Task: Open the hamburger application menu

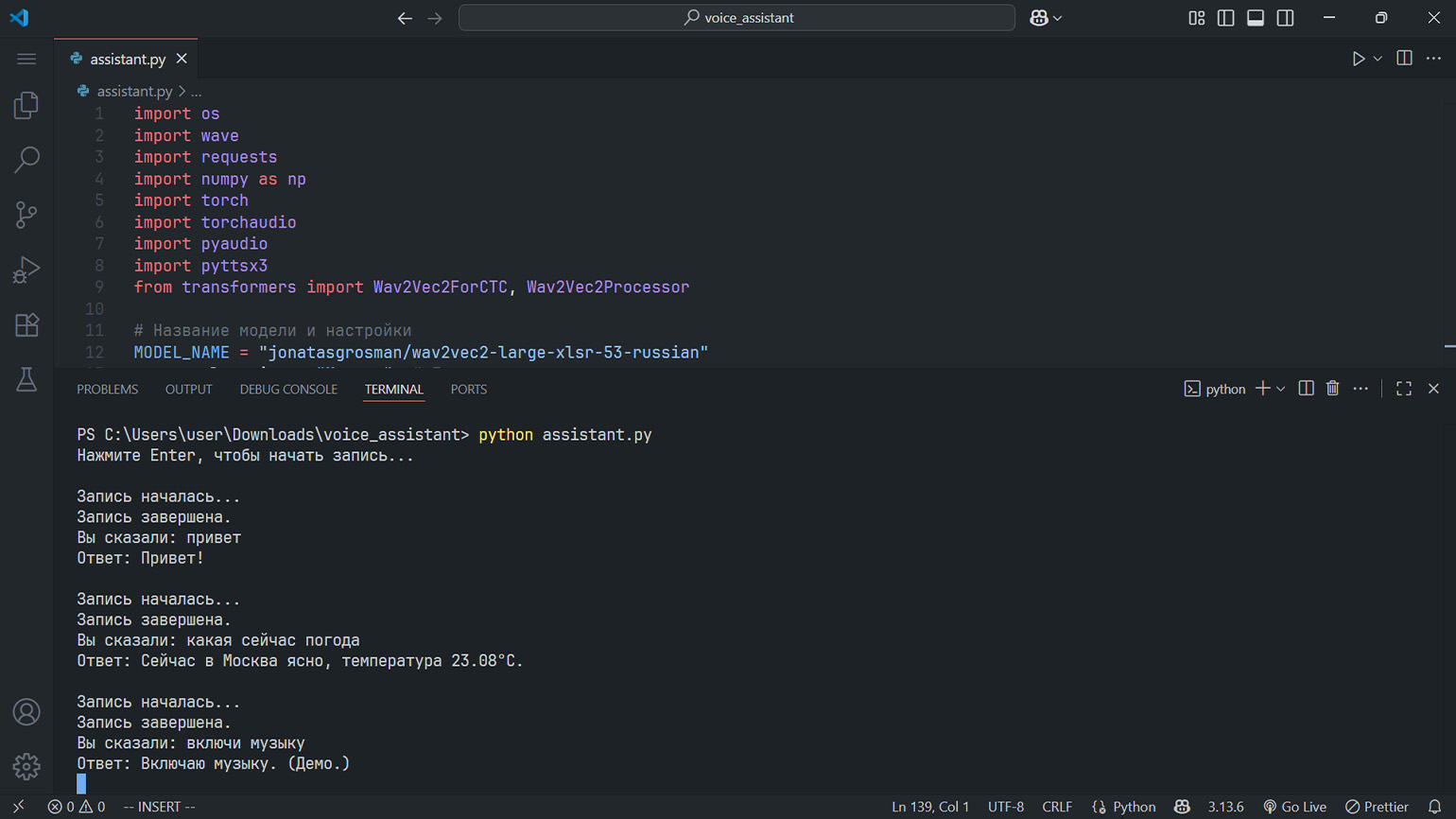Action: point(26,59)
